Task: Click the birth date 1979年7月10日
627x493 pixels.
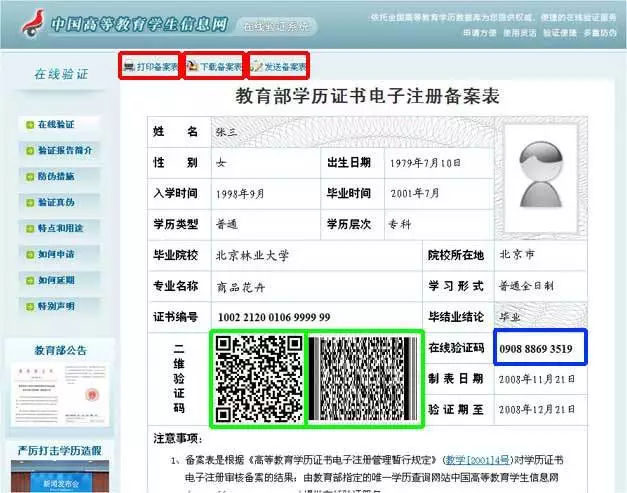Action: pyautogui.click(x=425, y=163)
